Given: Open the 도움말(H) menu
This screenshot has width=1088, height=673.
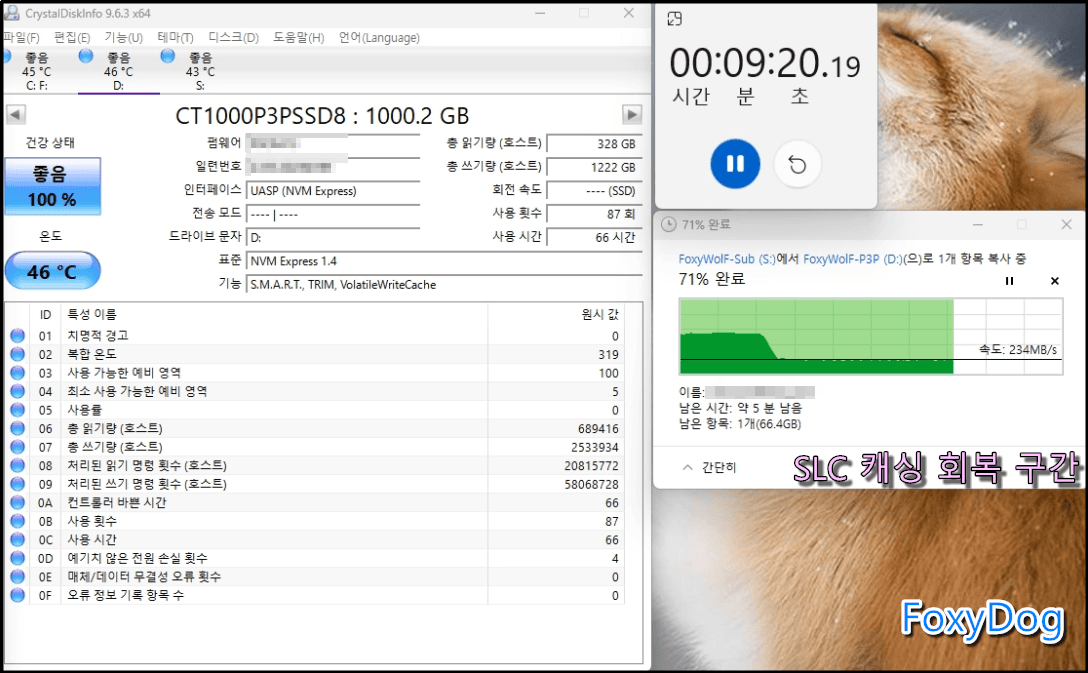Looking at the screenshot, I should tap(298, 37).
